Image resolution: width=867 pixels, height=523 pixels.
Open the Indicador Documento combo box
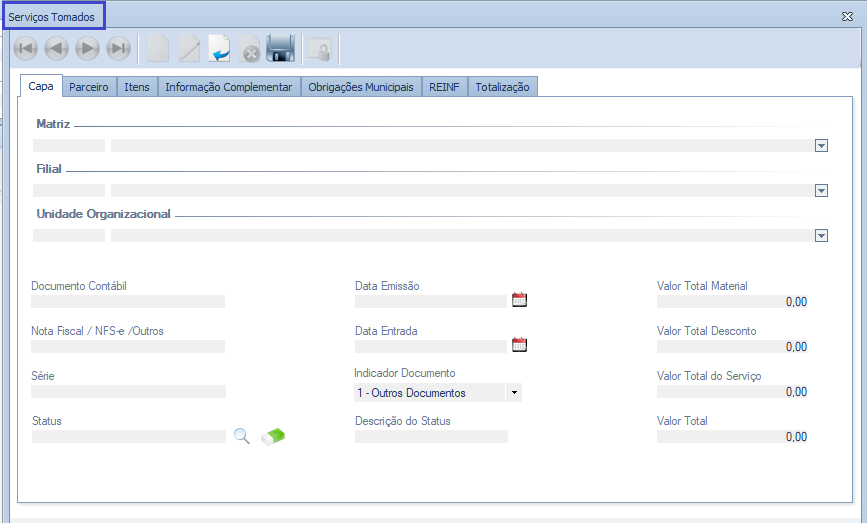[x=514, y=393]
